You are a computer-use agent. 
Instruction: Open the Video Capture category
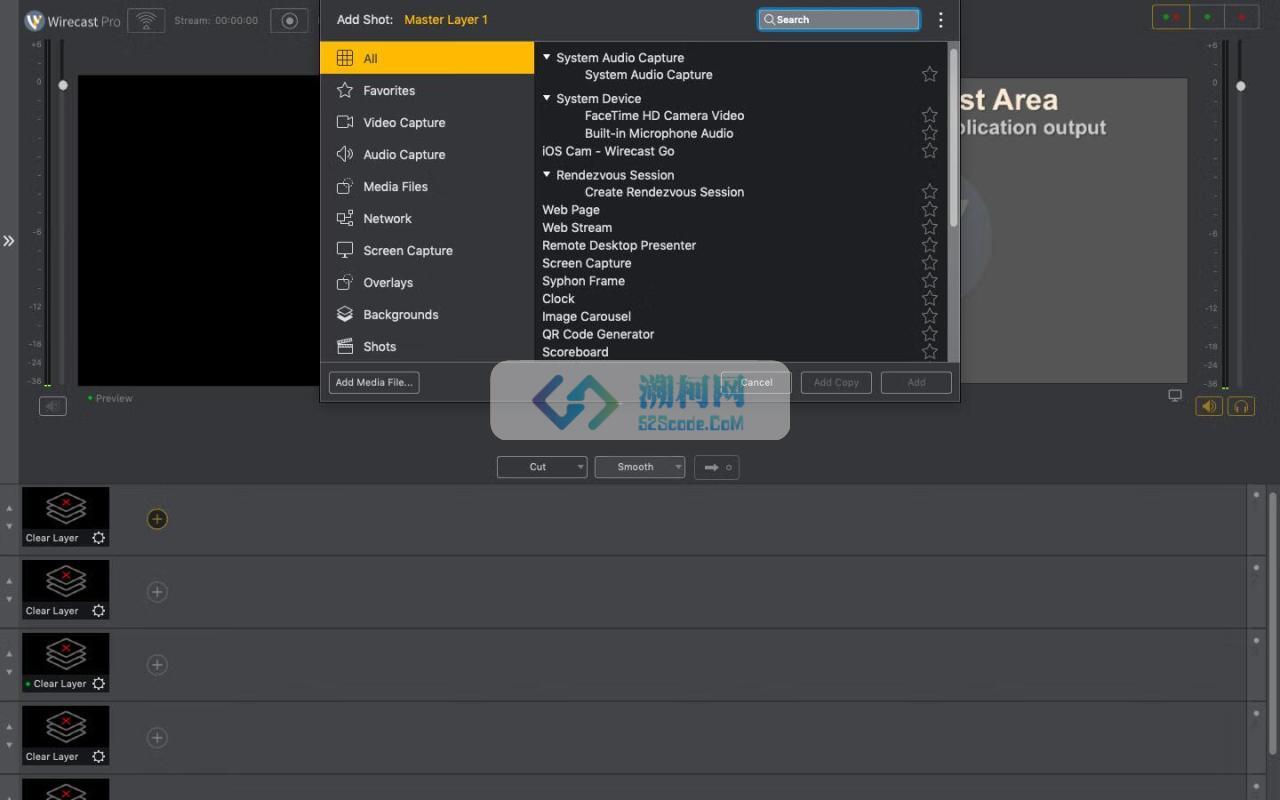point(427,122)
